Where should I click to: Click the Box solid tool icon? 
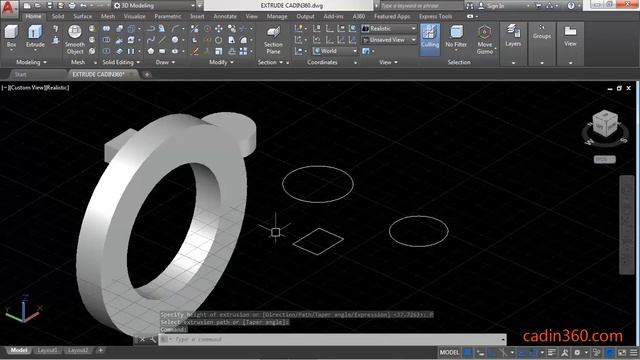[11, 32]
